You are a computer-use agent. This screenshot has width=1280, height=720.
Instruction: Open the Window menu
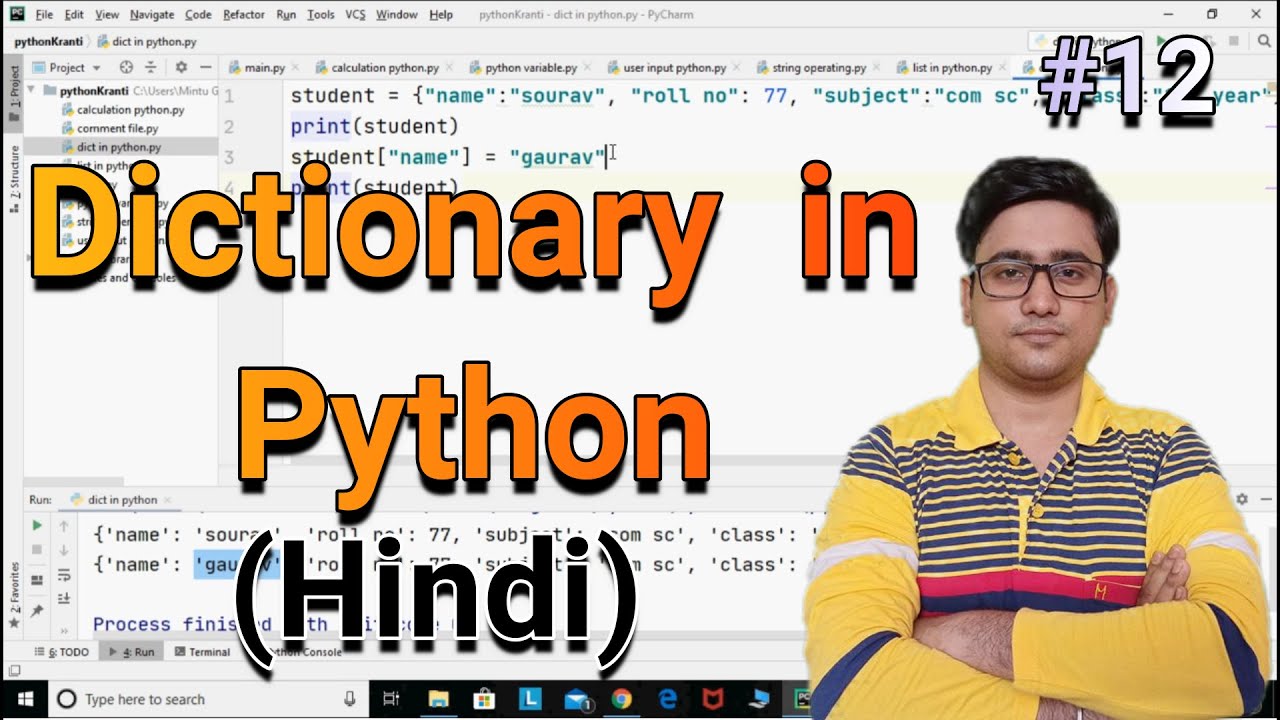tap(397, 15)
